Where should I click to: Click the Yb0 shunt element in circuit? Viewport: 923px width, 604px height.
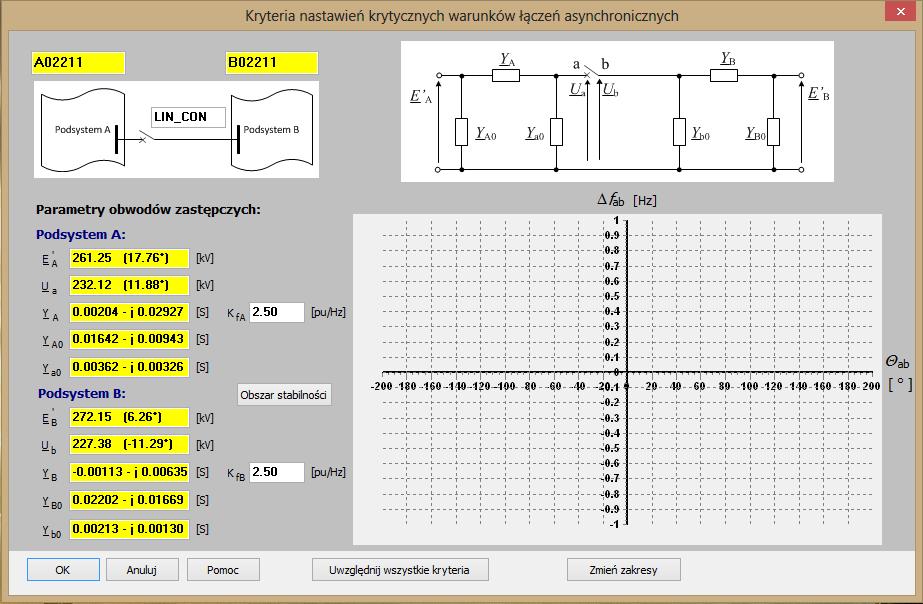coord(679,132)
